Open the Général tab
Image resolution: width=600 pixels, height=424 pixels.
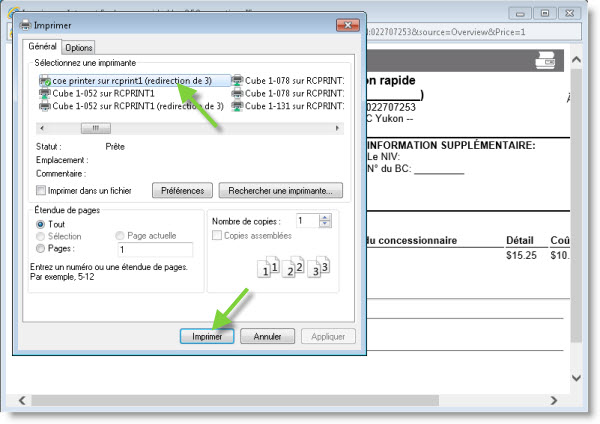tap(42, 46)
